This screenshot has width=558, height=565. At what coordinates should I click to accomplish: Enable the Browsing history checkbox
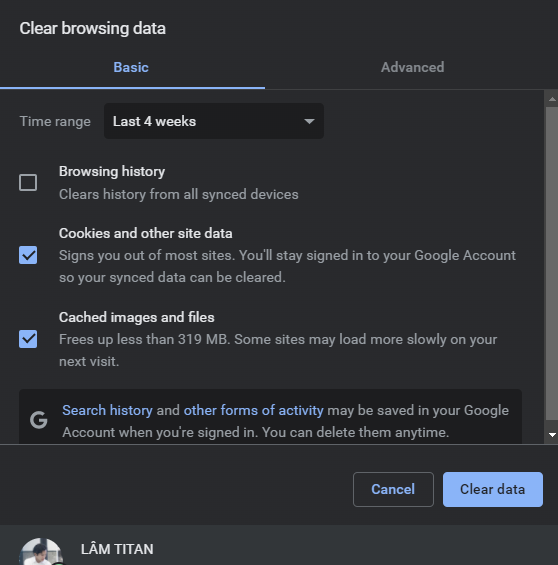(x=28, y=183)
